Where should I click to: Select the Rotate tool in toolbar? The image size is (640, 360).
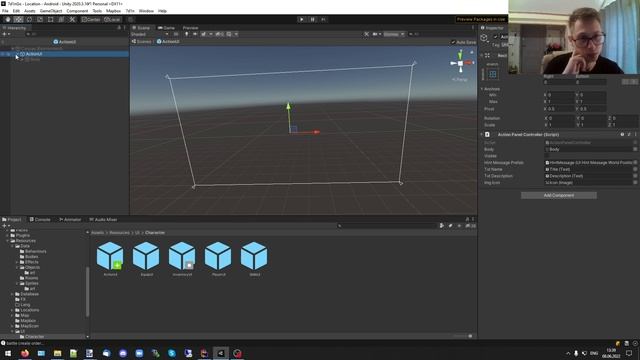(x=29, y=19)
